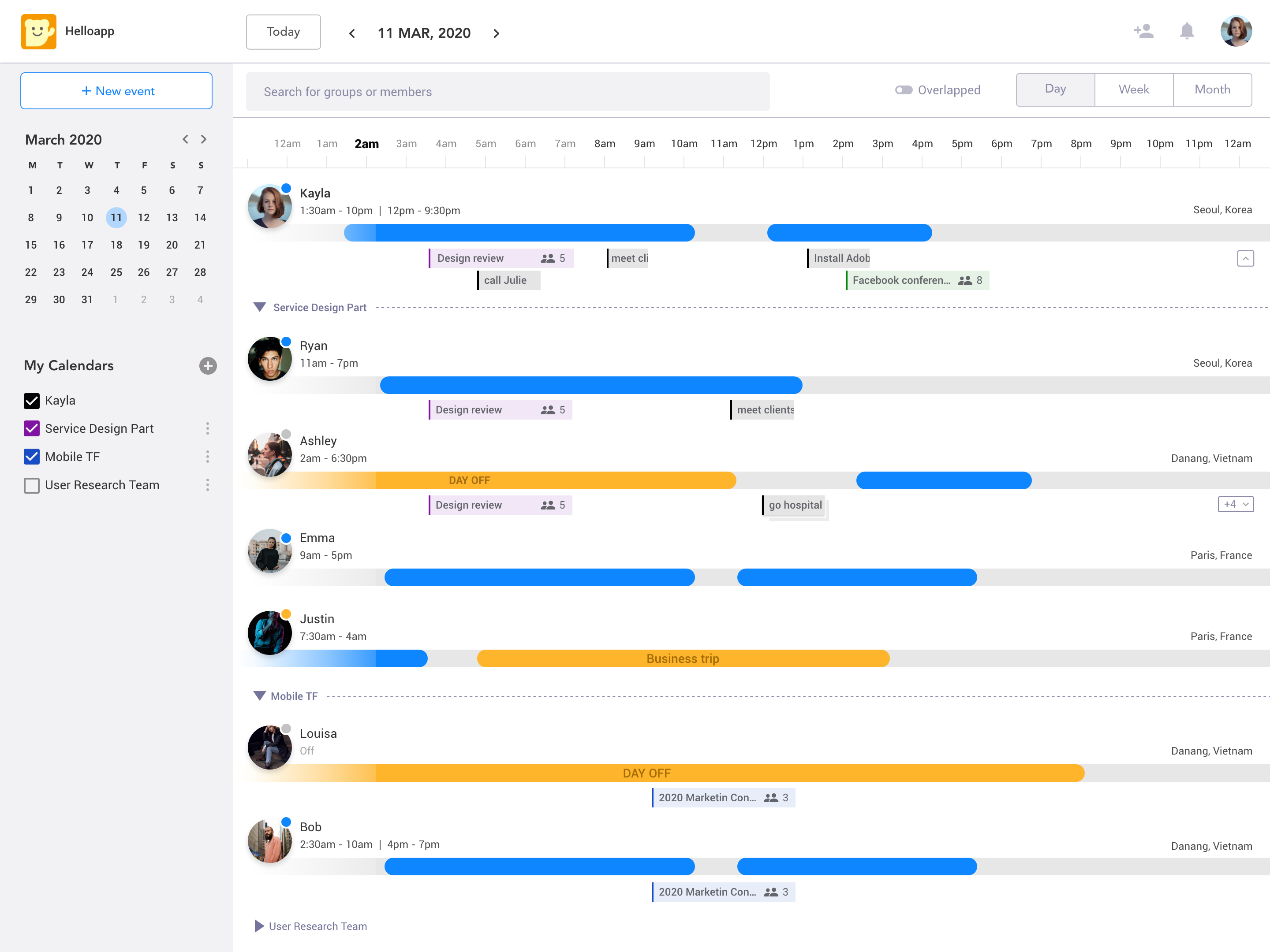The width and height of the screenshot is (1270, 952).
Task: Enable User Research Team calendar checkbox
Action: coord(32,485)
